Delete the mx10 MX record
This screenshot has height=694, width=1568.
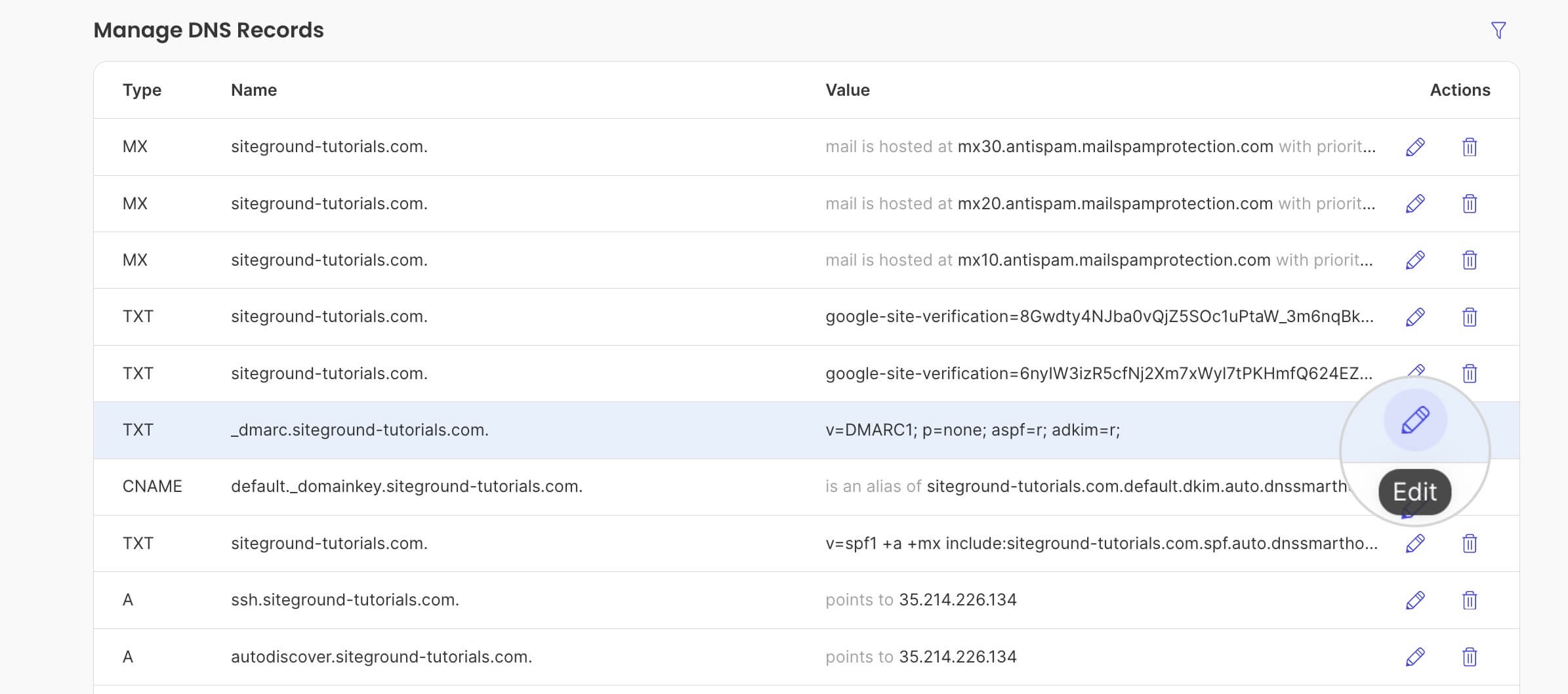[1470, 259]
